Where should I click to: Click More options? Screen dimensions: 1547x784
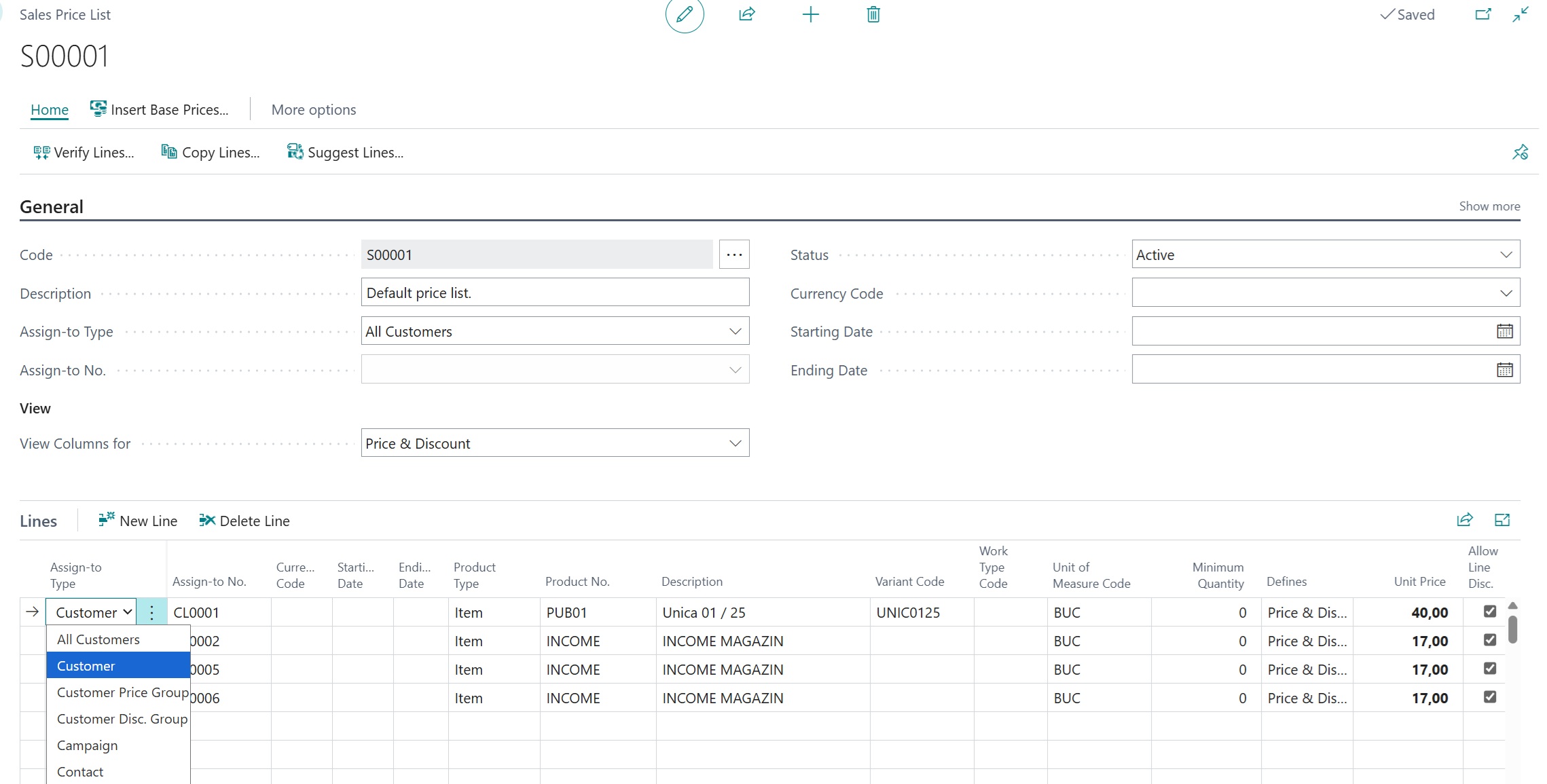point(314,109)
